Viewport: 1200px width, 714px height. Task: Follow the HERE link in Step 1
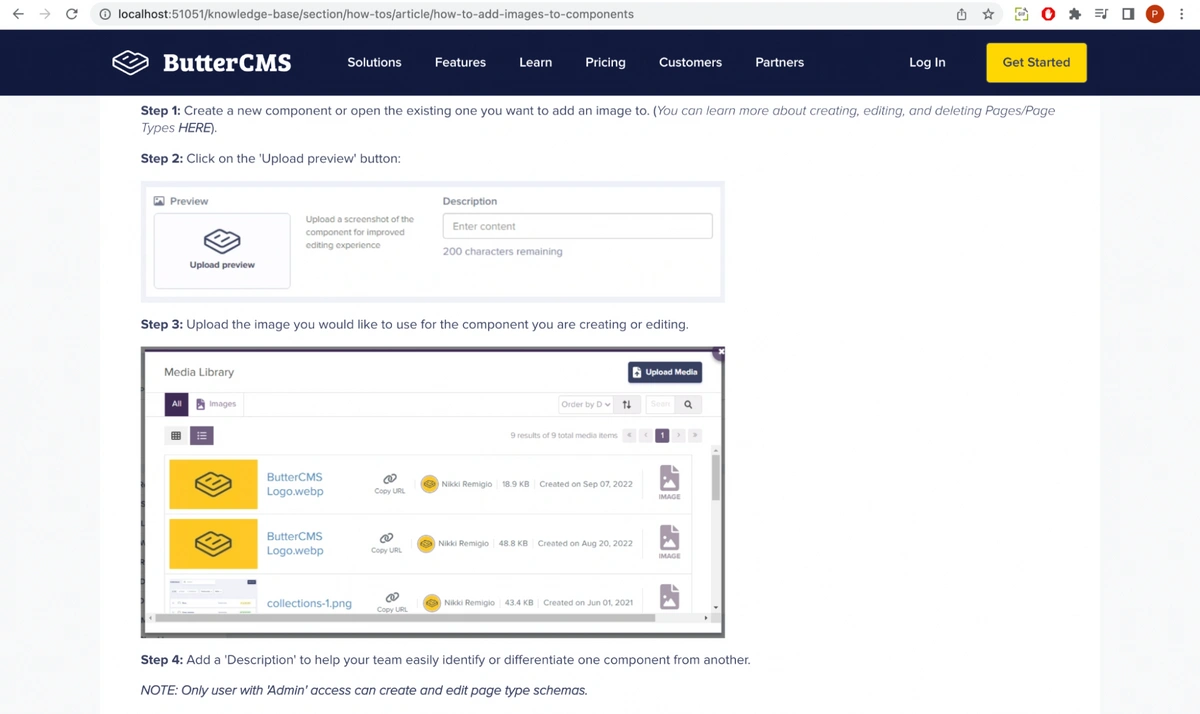click(194, 128)
